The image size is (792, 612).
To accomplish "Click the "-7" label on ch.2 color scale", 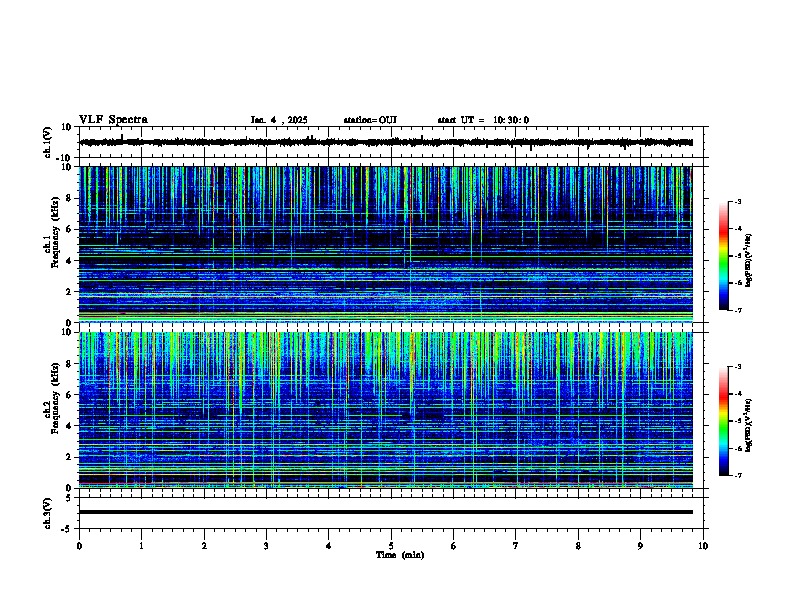I will tap(737, 476).
